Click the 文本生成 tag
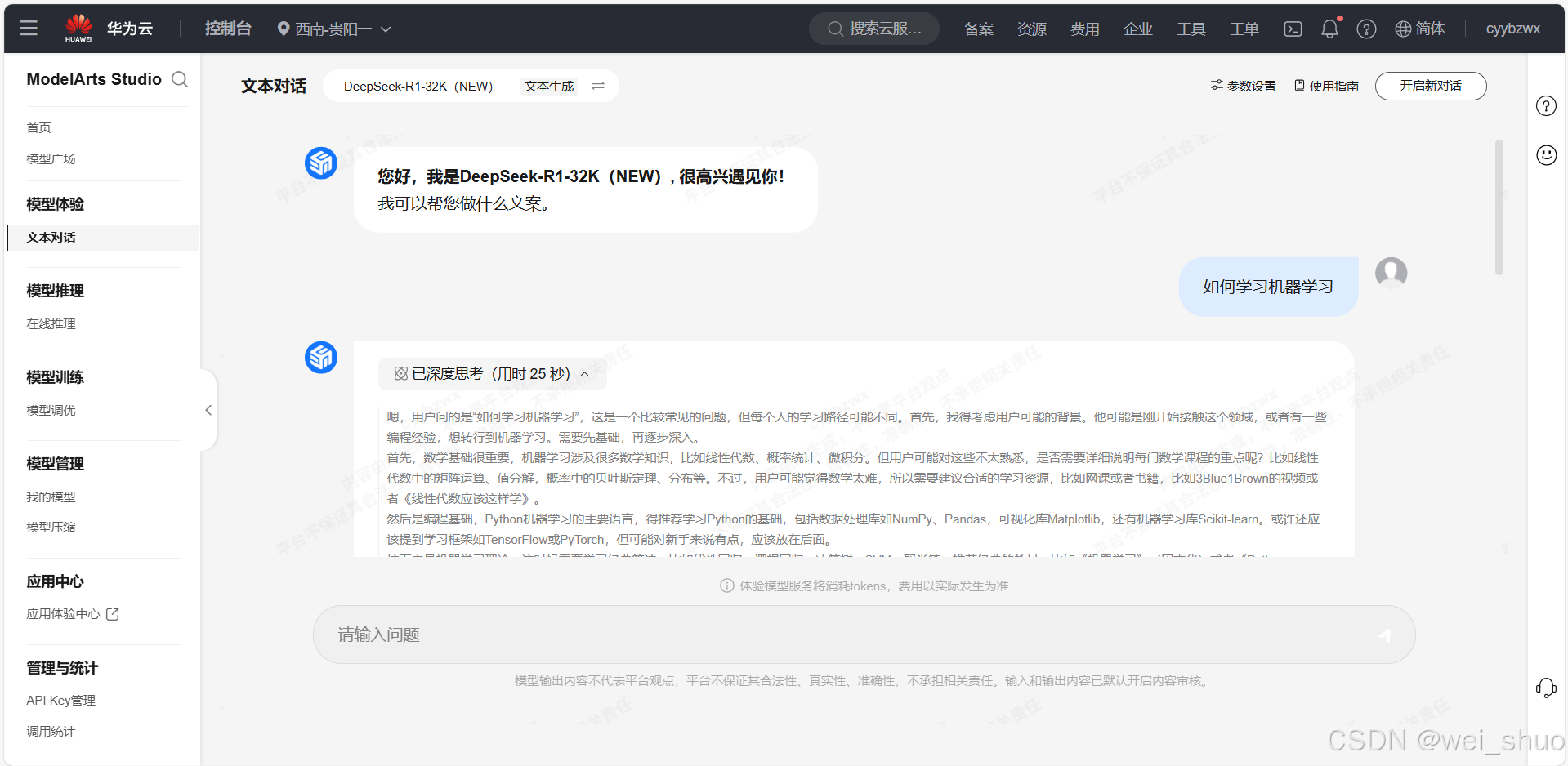This screenshot has height=766, width=1568. 549,86
